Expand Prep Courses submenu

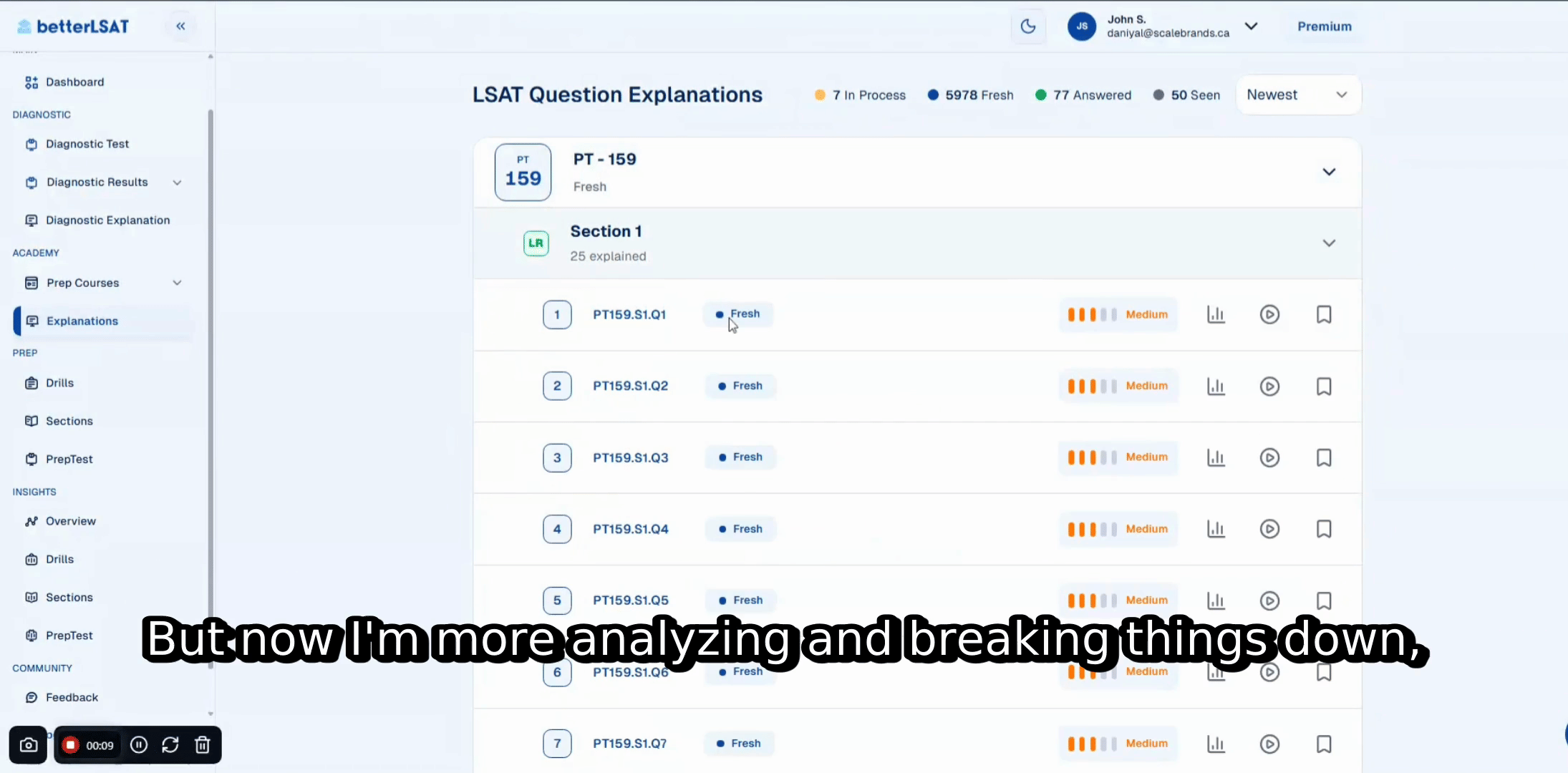pos(177,283)
